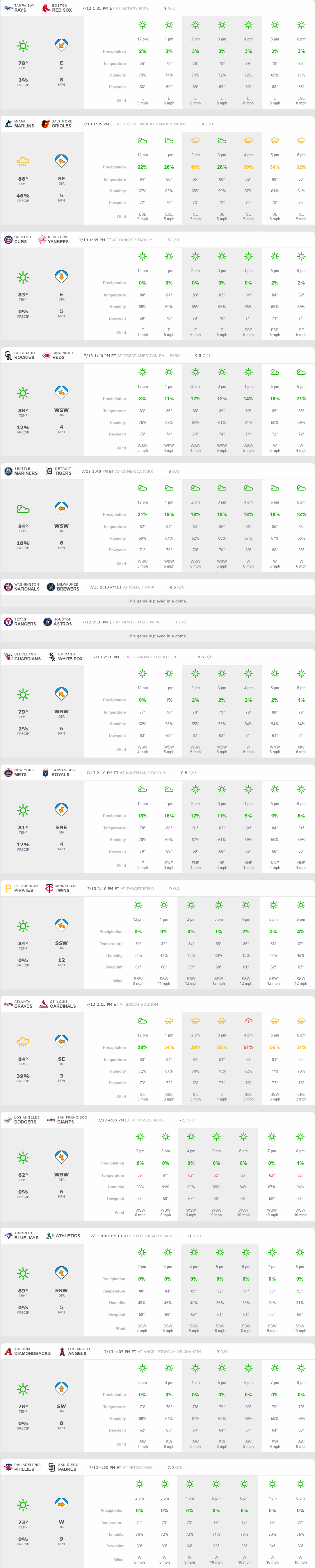
Task: Open the New York Yankees team name link
Action: pyautogui.click(x=58, y=240)
